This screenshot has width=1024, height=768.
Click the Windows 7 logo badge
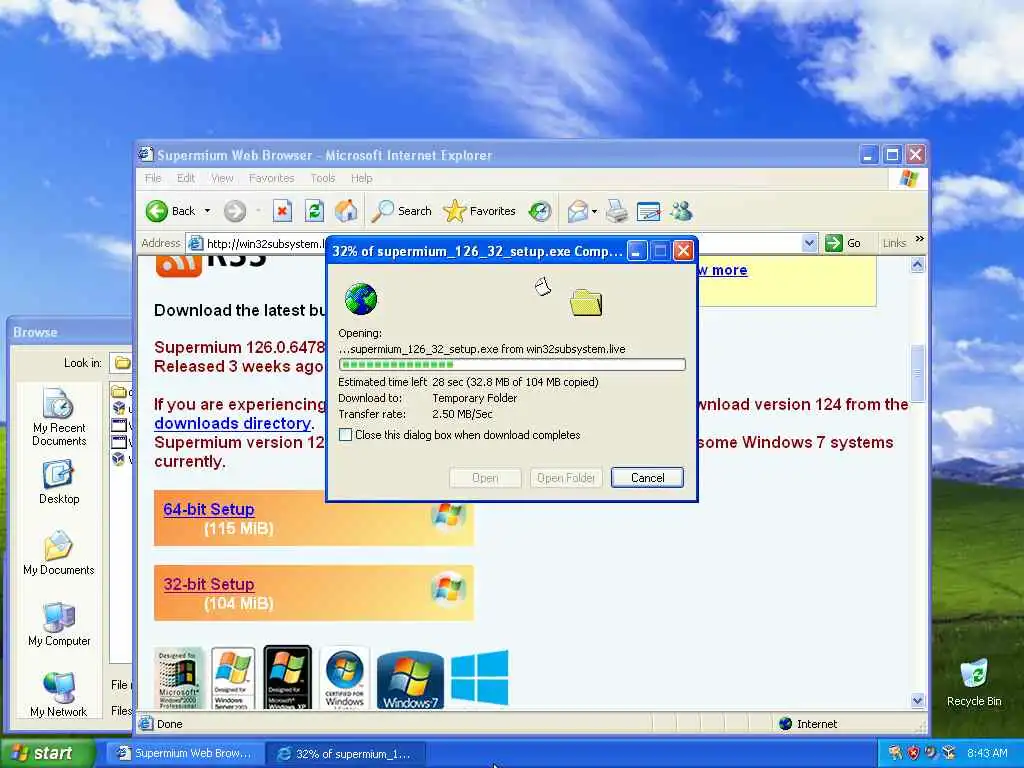tap(410, 680)
